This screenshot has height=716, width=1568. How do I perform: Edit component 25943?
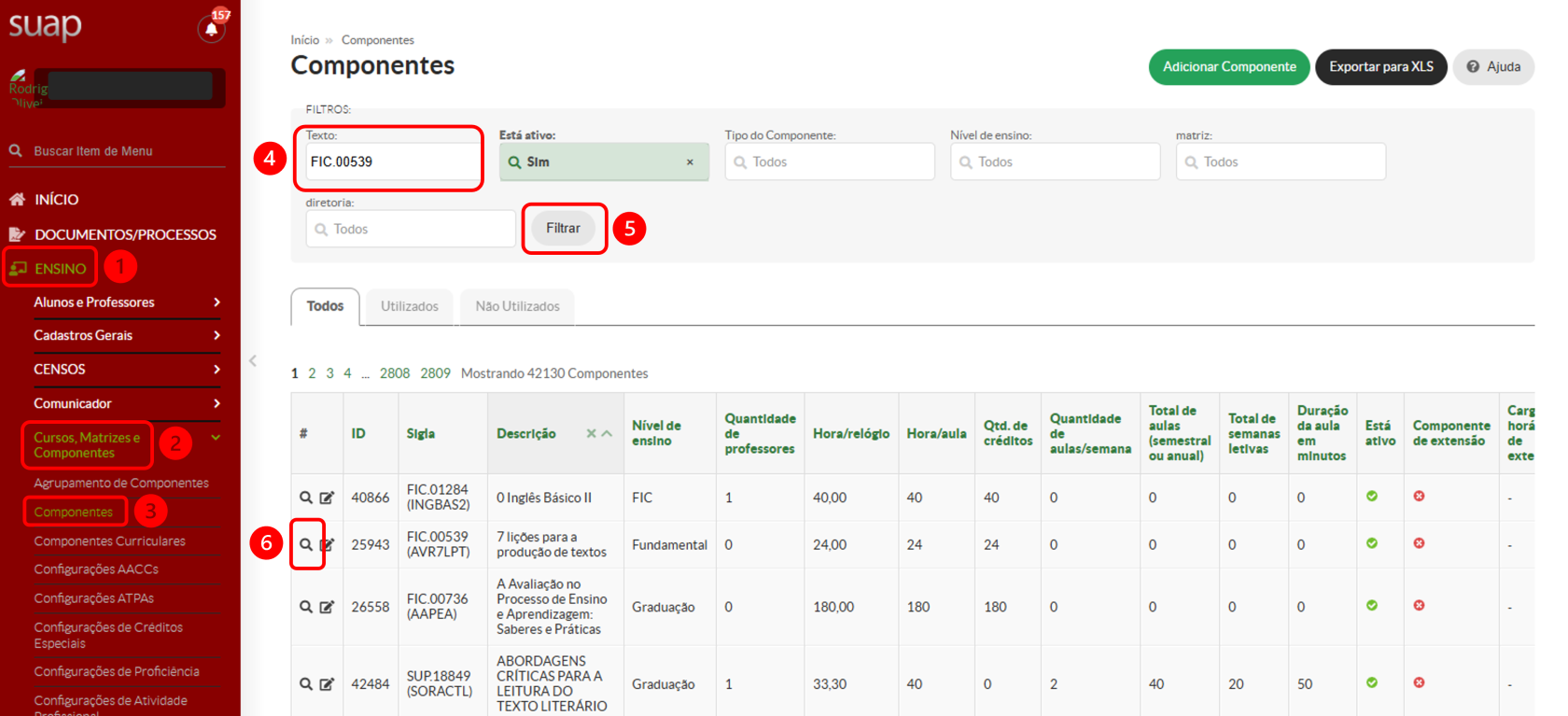[x=329, y=544]
